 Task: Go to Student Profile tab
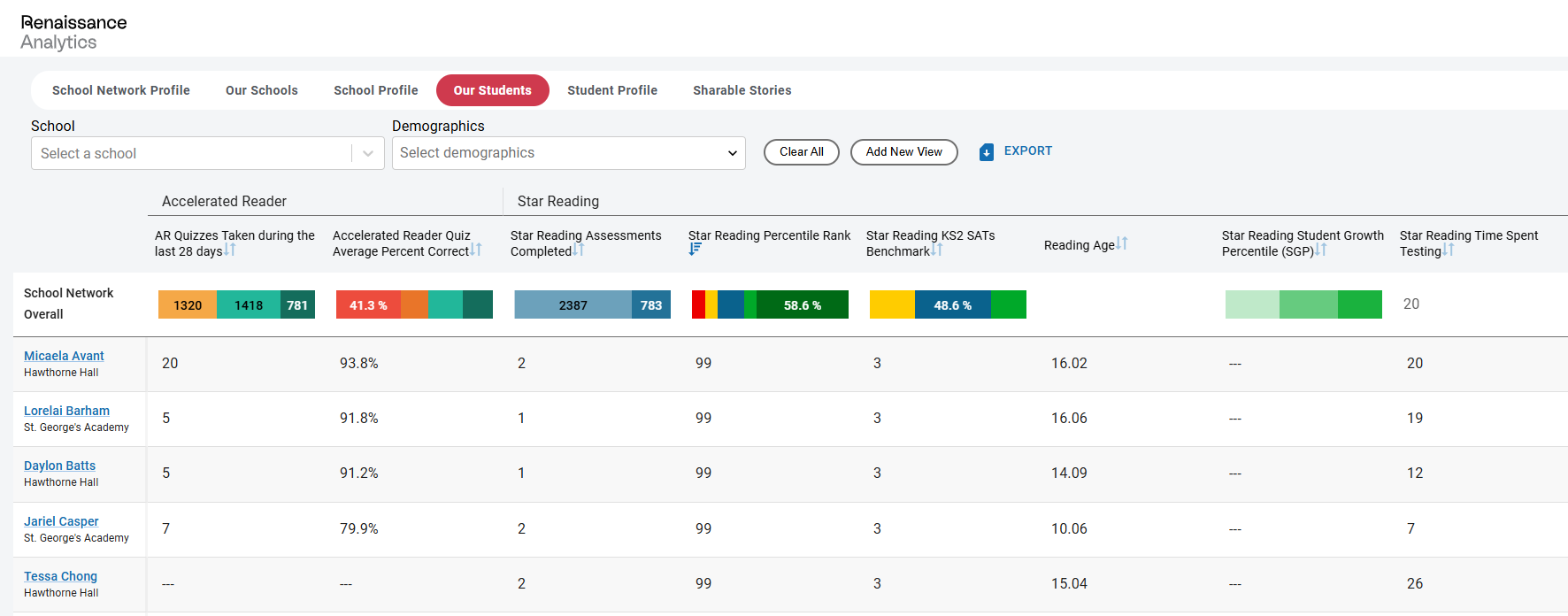click(x=612, y=90)
